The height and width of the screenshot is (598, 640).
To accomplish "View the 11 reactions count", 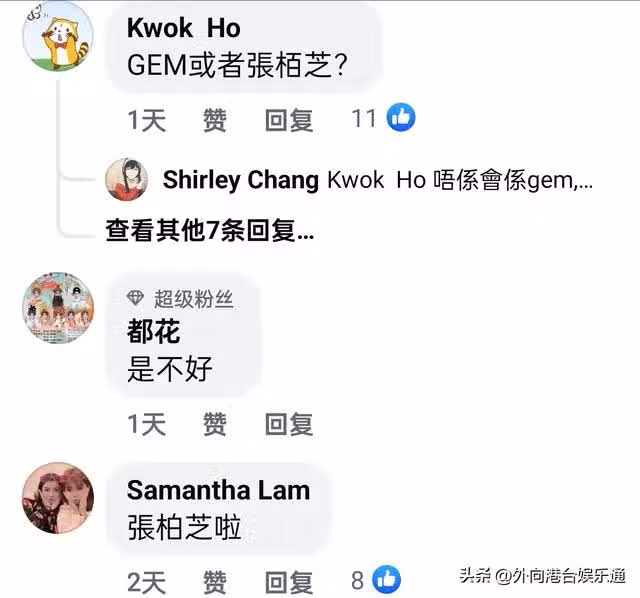I will pos(363,118).
